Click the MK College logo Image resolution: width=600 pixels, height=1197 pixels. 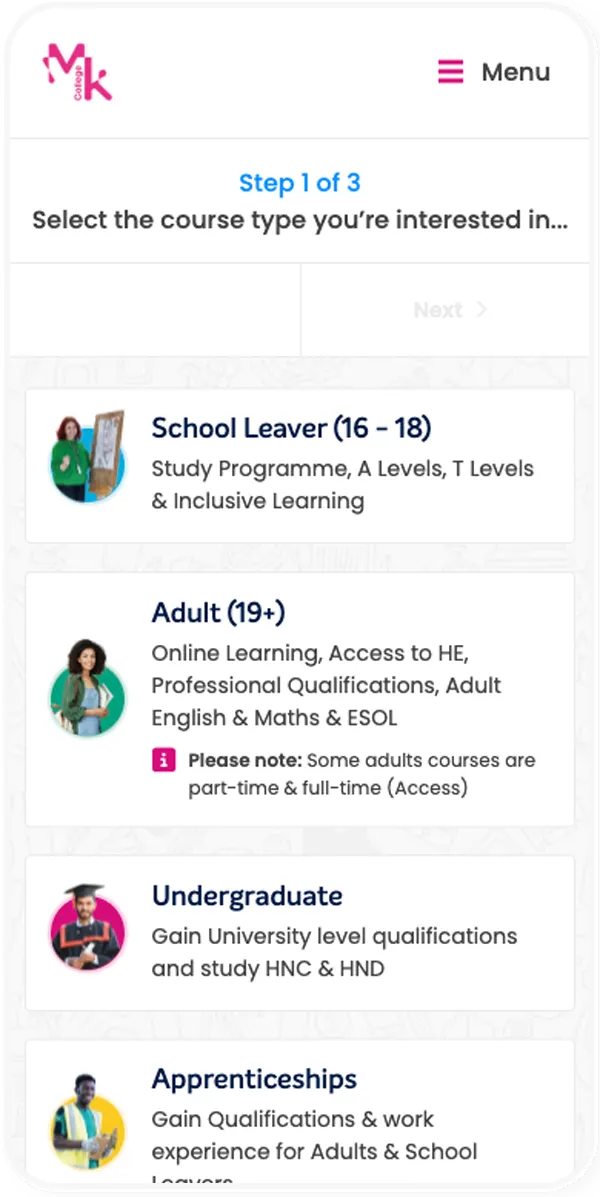[x=77, y=72]
